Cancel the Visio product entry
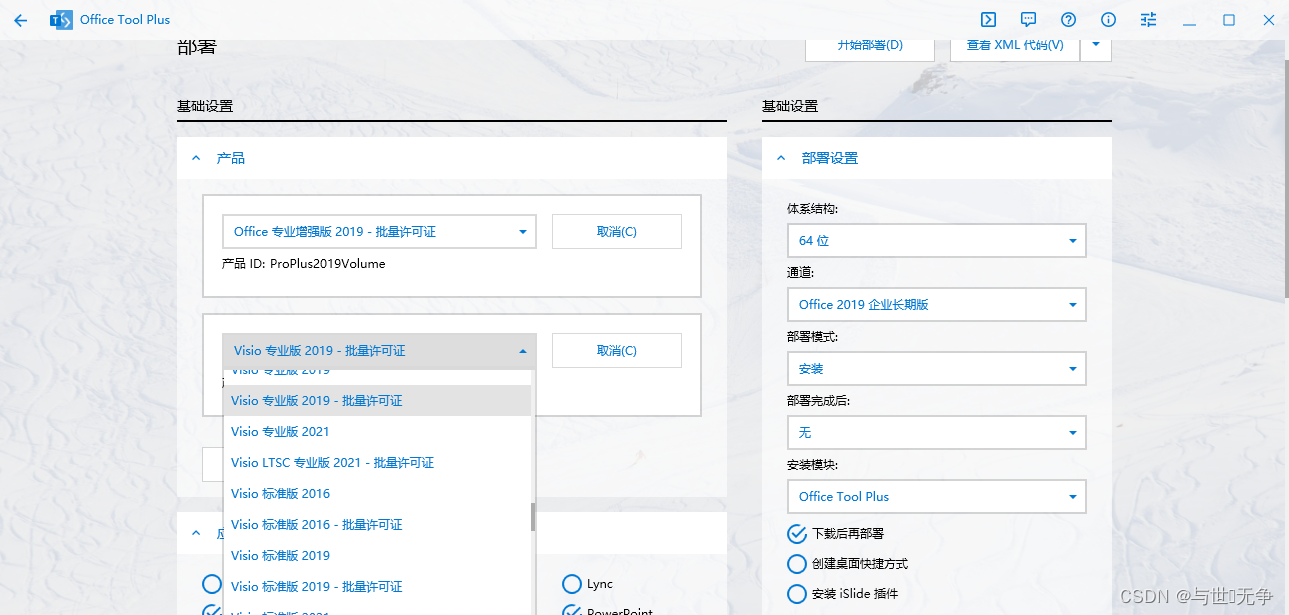This screenshot has width=1289, height=615. click(x=617, y=351)
